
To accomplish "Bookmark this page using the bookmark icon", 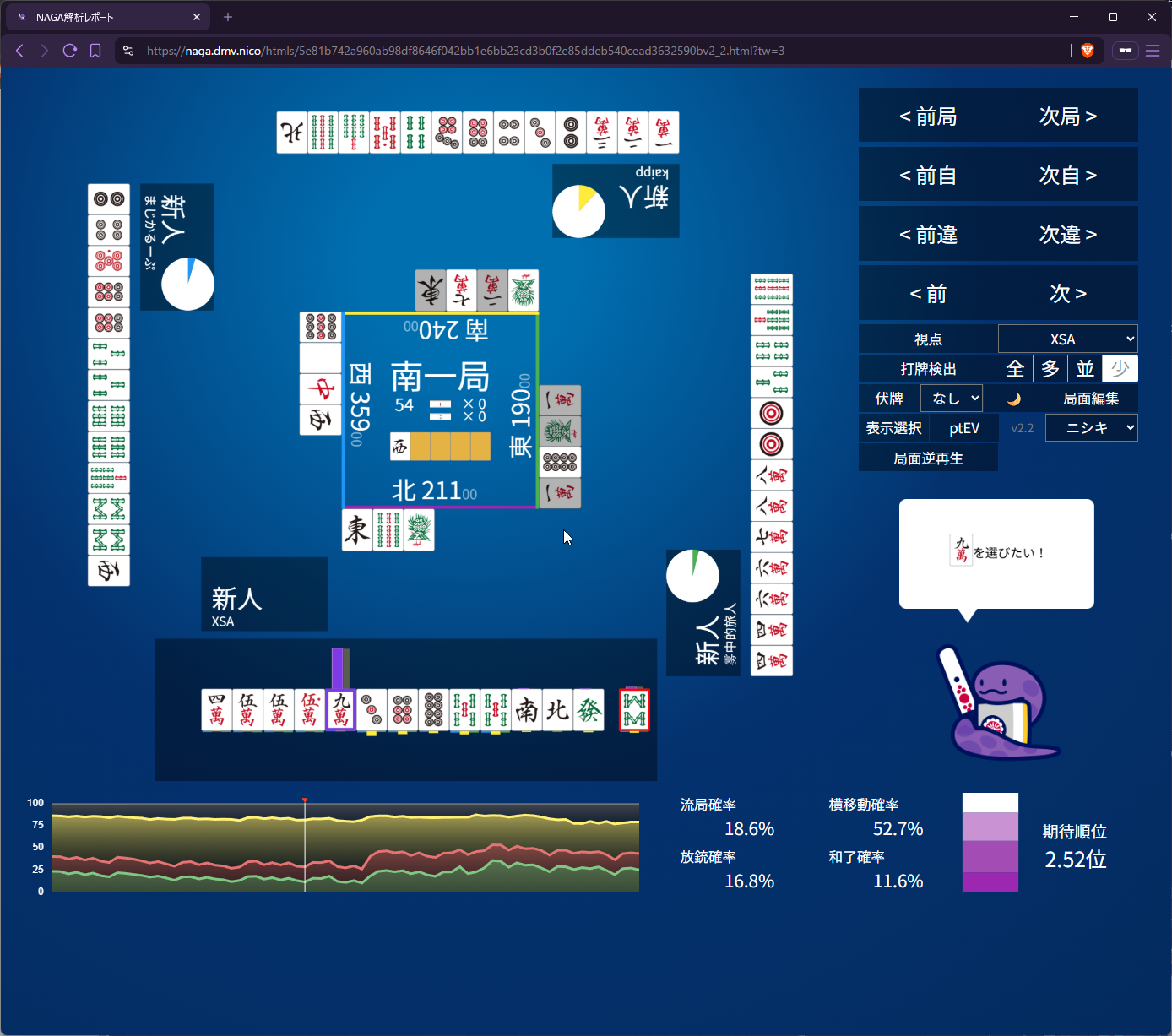I will click(95, 51).
